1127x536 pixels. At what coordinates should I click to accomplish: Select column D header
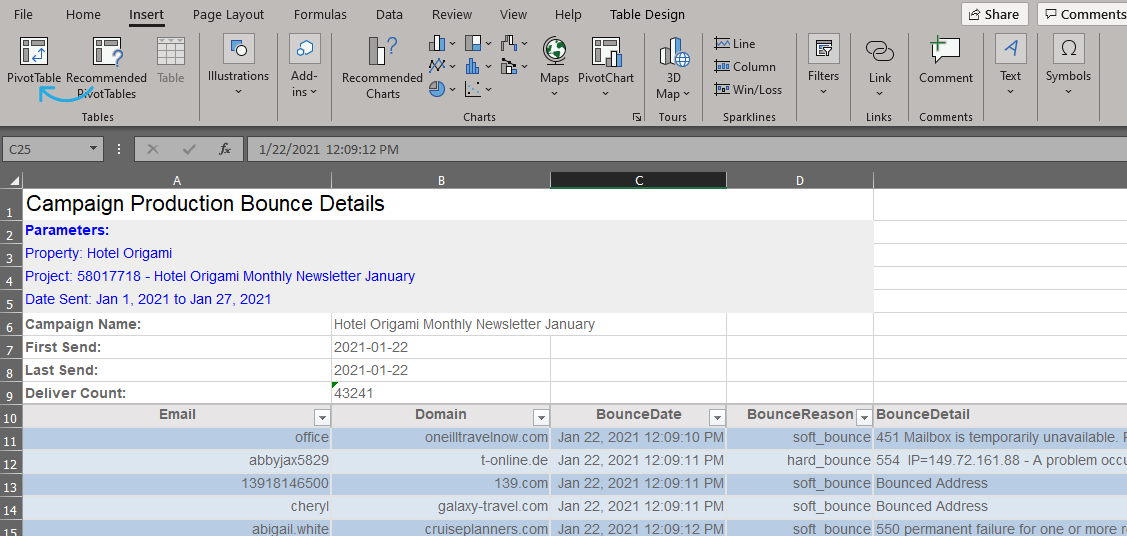click(x=800, y=180)
